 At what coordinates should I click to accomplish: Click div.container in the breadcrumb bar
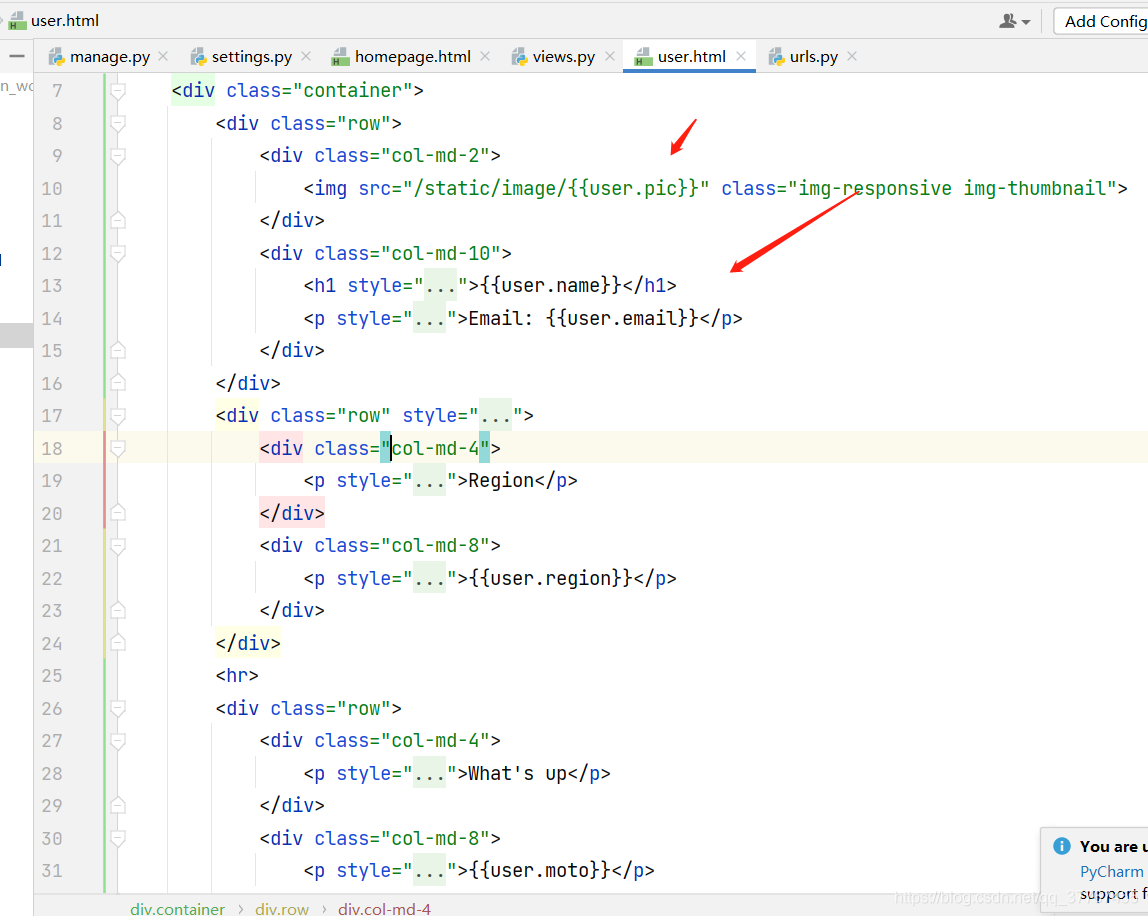pyautogui.click(x=177, y=909)
